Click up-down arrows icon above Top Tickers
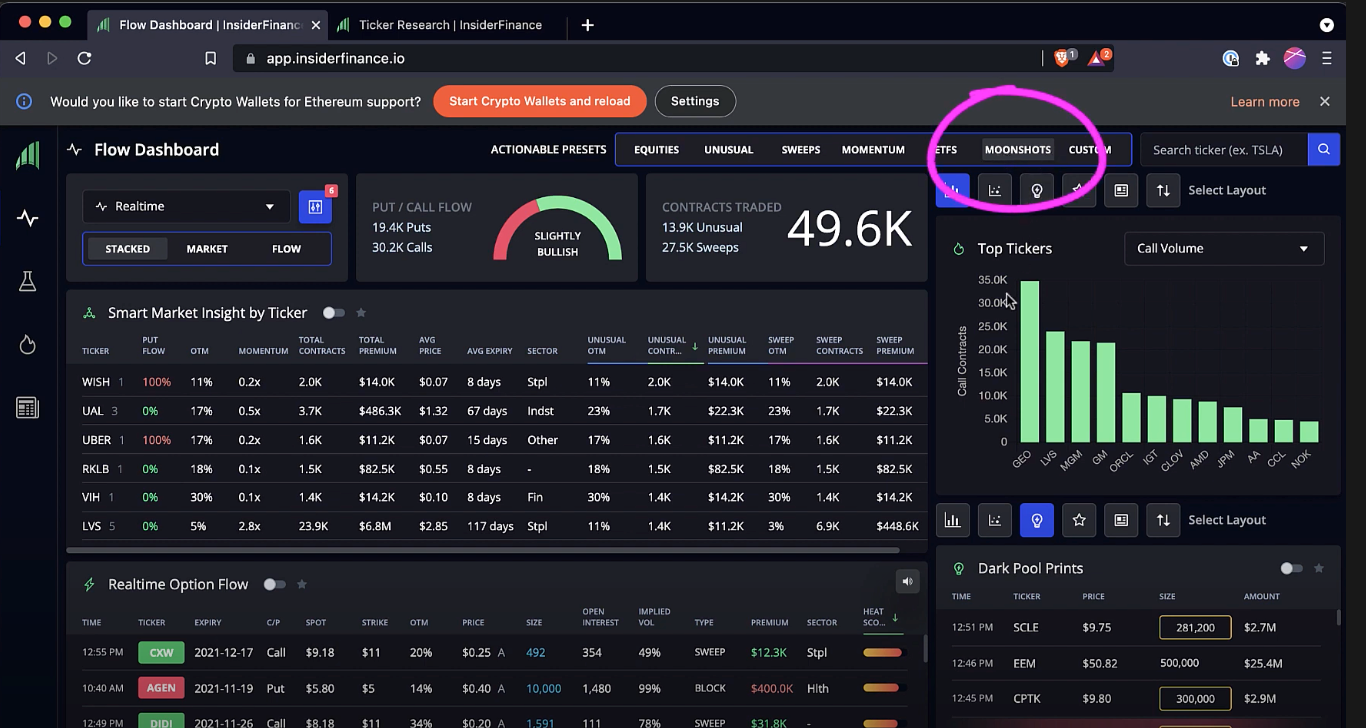 click(x=1163, y=190)
